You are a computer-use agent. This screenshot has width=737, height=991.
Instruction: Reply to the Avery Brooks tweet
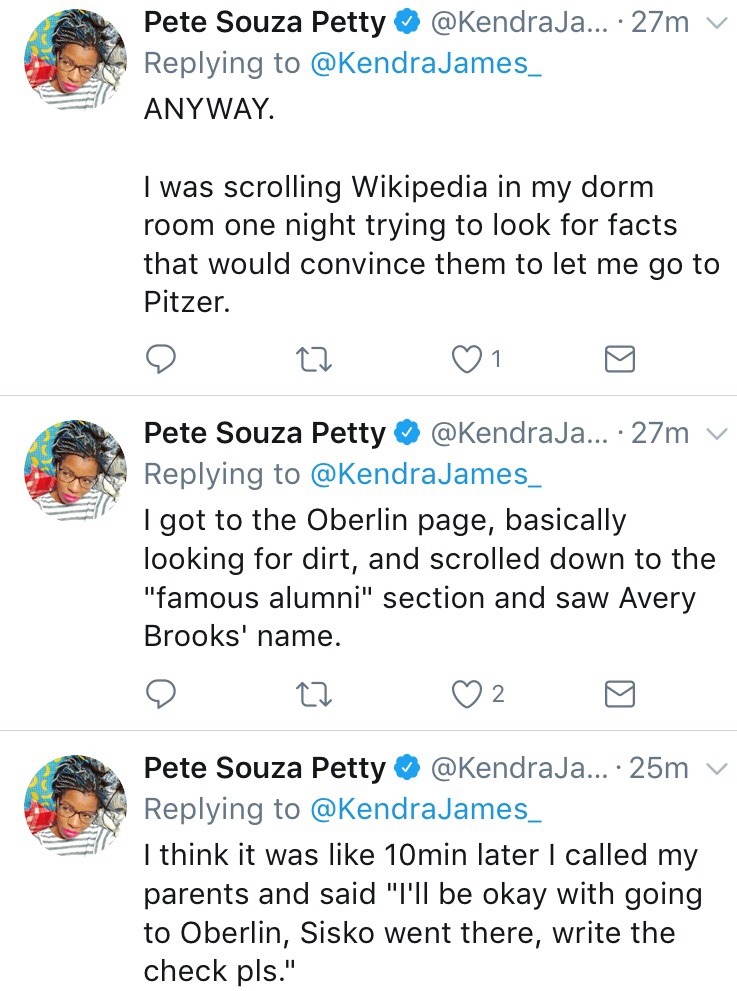161,694
